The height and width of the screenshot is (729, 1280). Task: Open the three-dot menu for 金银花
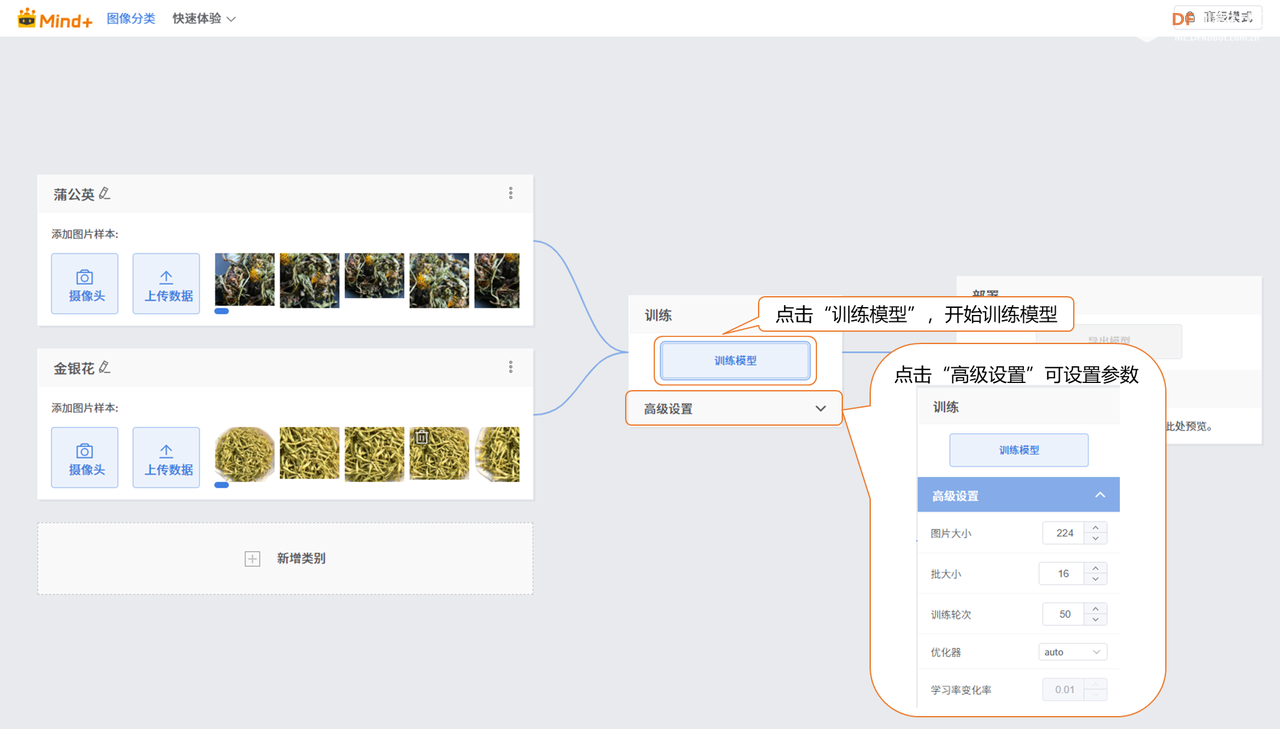coord(511,368)
